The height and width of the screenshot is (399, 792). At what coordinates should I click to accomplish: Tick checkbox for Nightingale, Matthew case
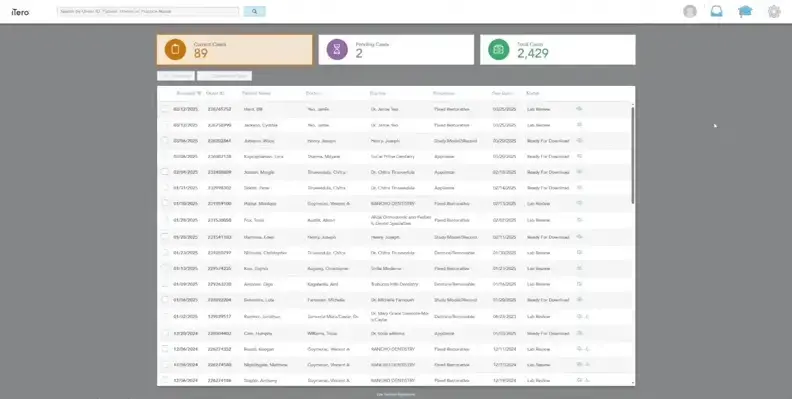165,364
